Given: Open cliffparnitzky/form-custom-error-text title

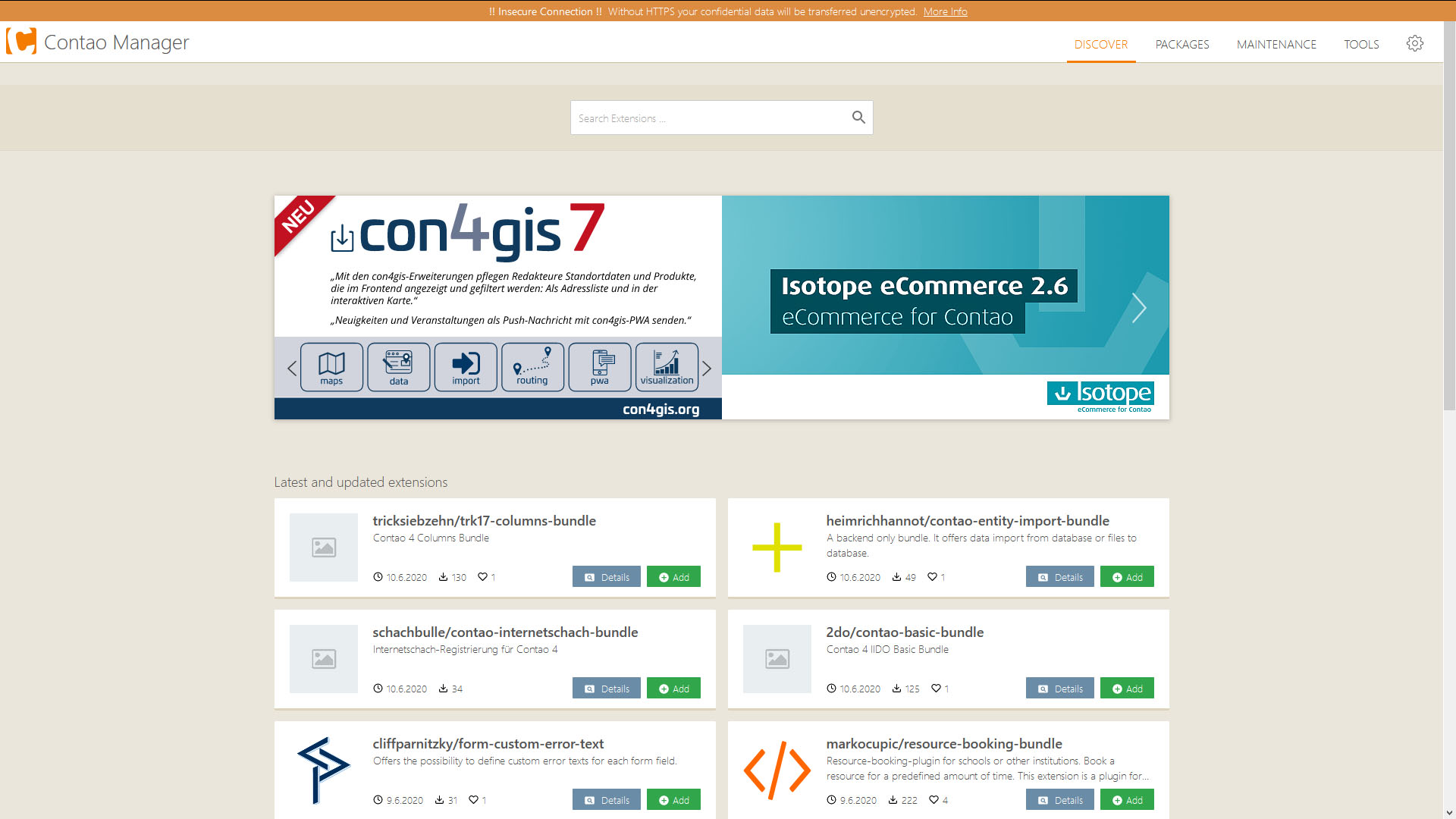Looking at the screenshot, I should point(488,743).
